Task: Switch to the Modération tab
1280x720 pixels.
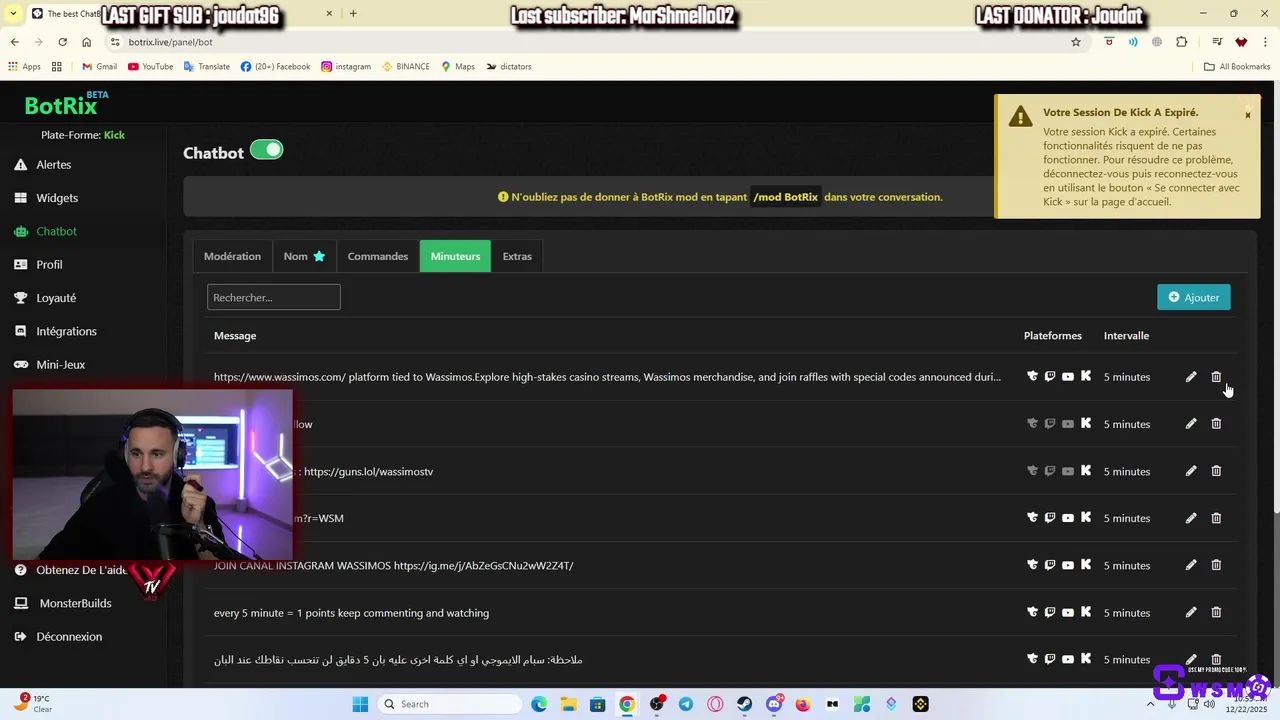Action: (x=232, y=256)
